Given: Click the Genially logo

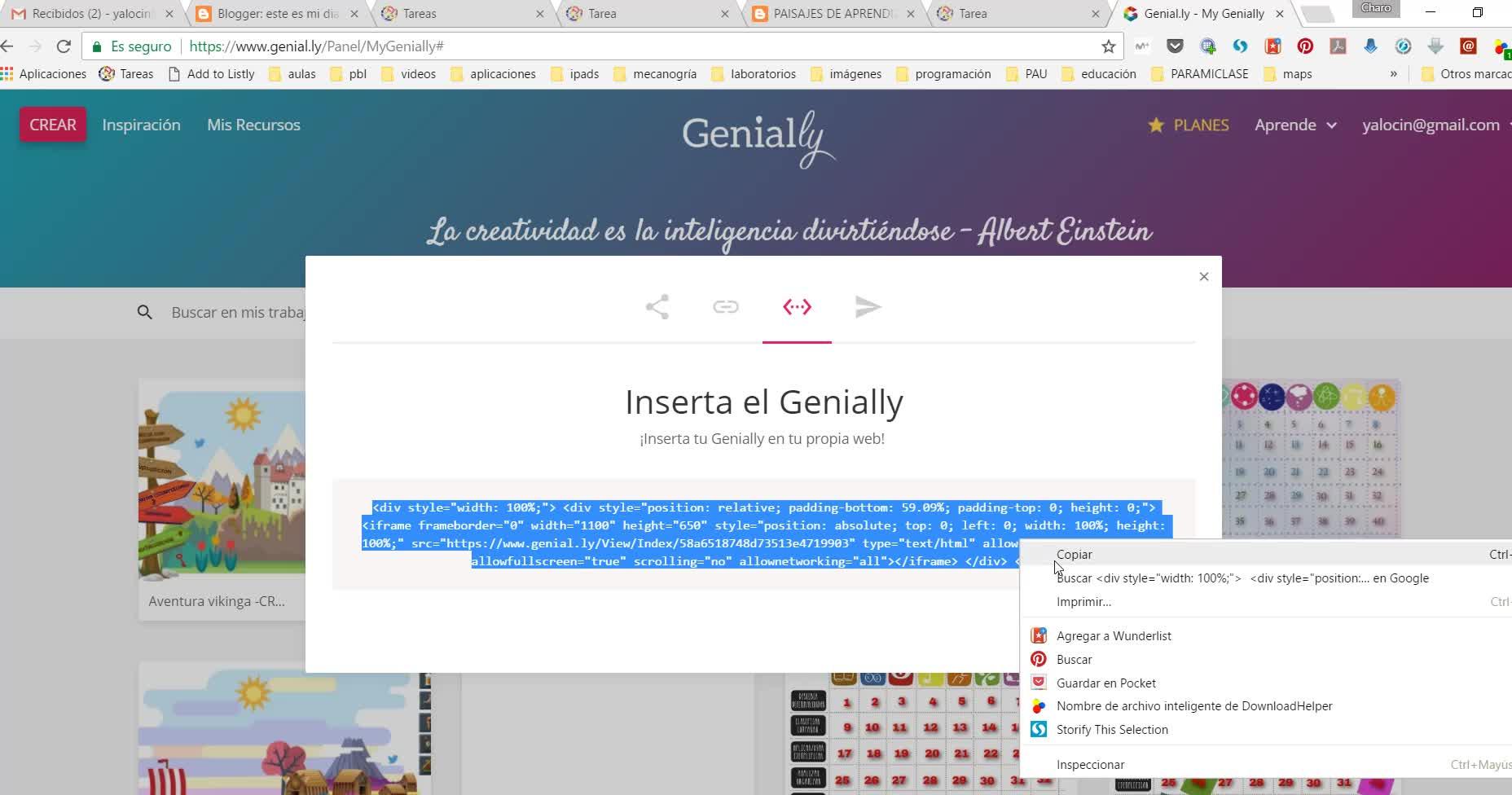Looking at the screenshot, I should [x=758, y=138].
